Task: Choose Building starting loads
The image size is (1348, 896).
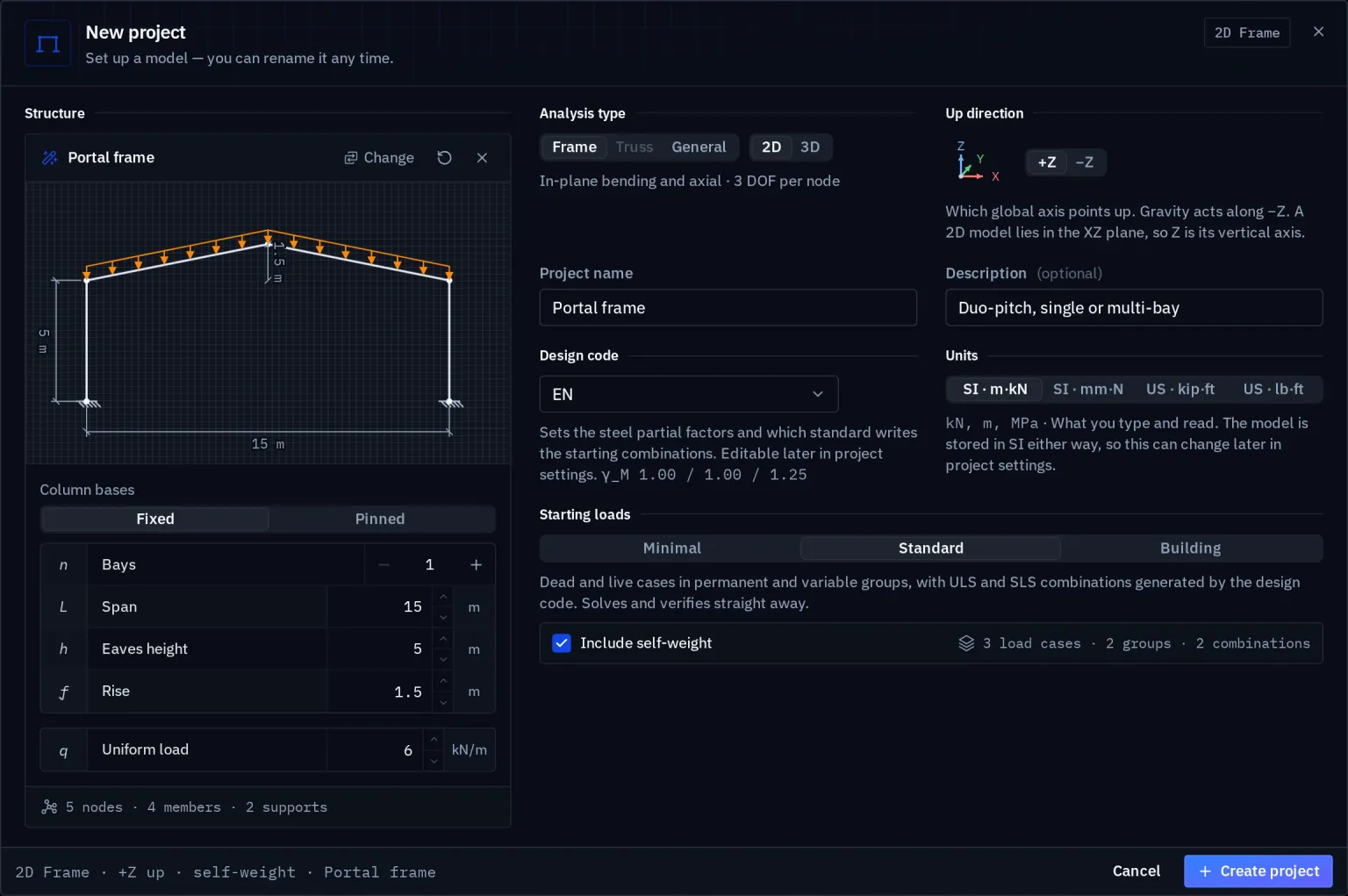Action: tap(1190, 548)
